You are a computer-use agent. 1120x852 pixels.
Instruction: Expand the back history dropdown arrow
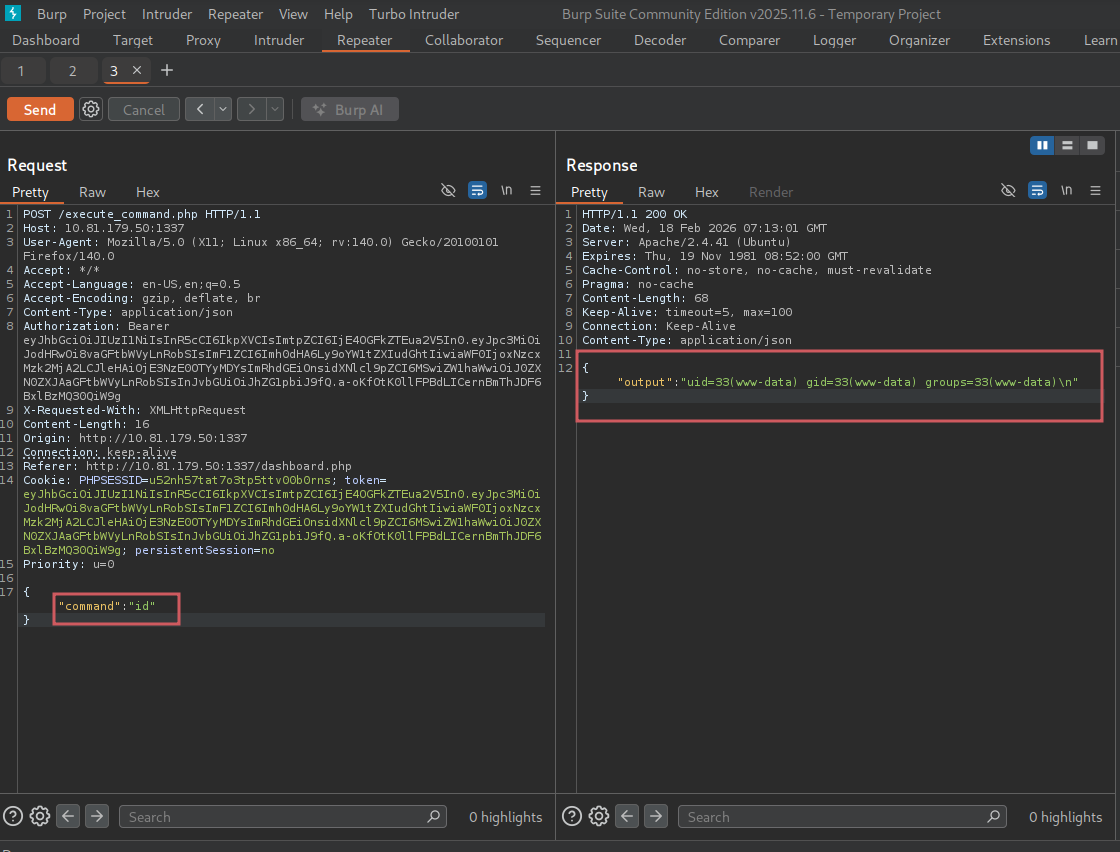[223, 110]
